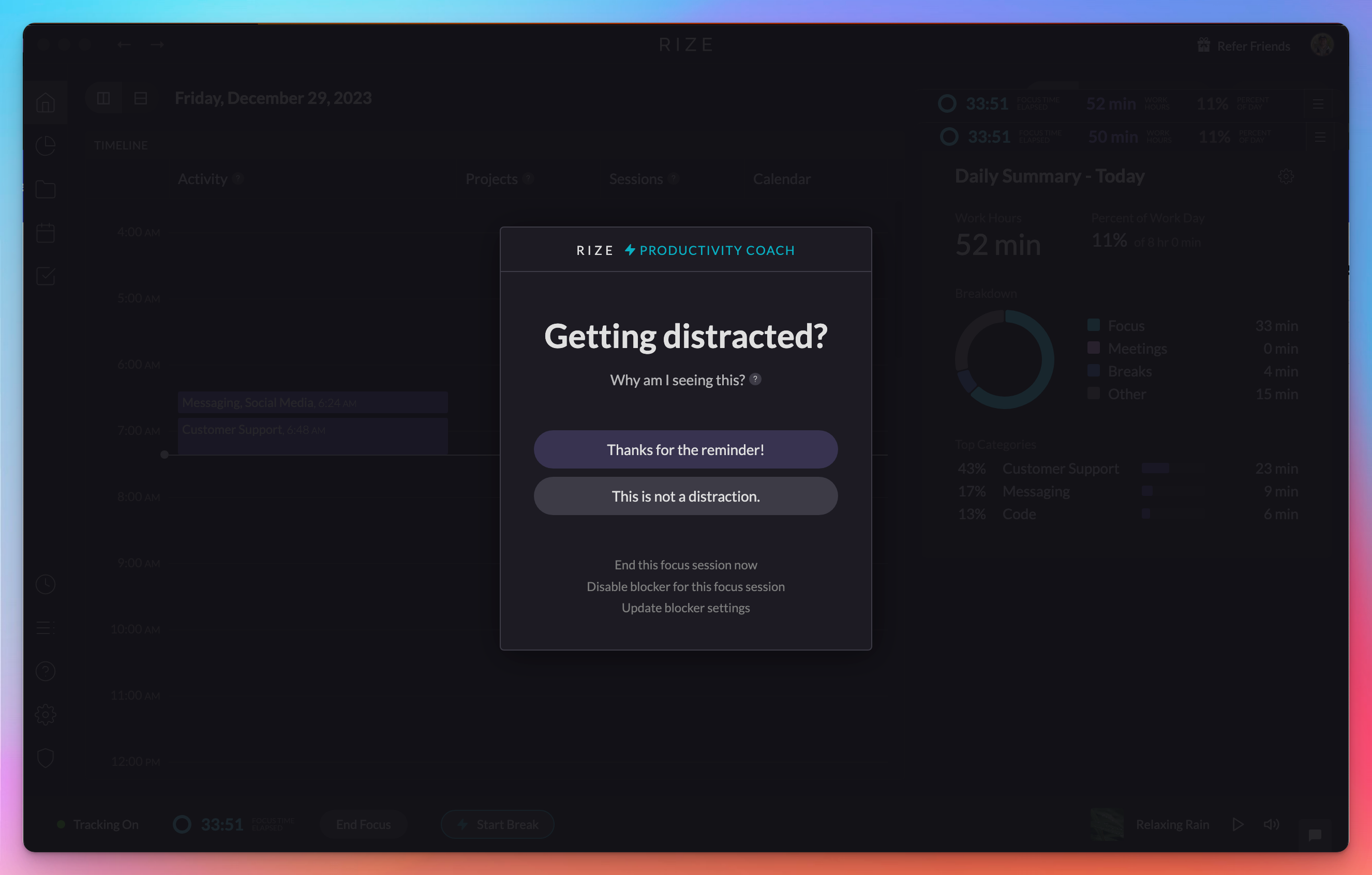This screenshot has width=1372, height=875.
Task: Open the shield blocker sidebar icon
Action: point(46,758)
